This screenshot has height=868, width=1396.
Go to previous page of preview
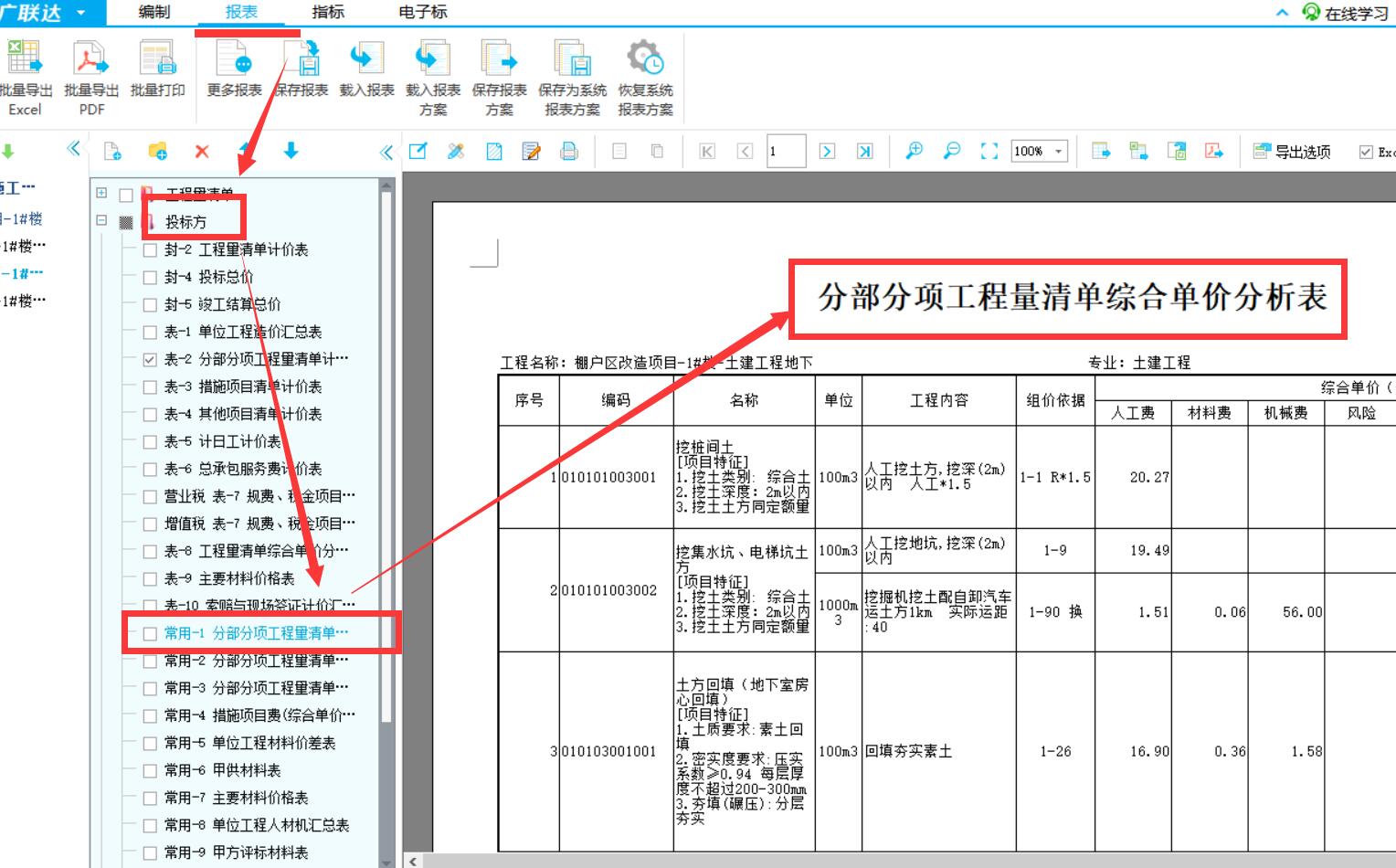point(745,151)
